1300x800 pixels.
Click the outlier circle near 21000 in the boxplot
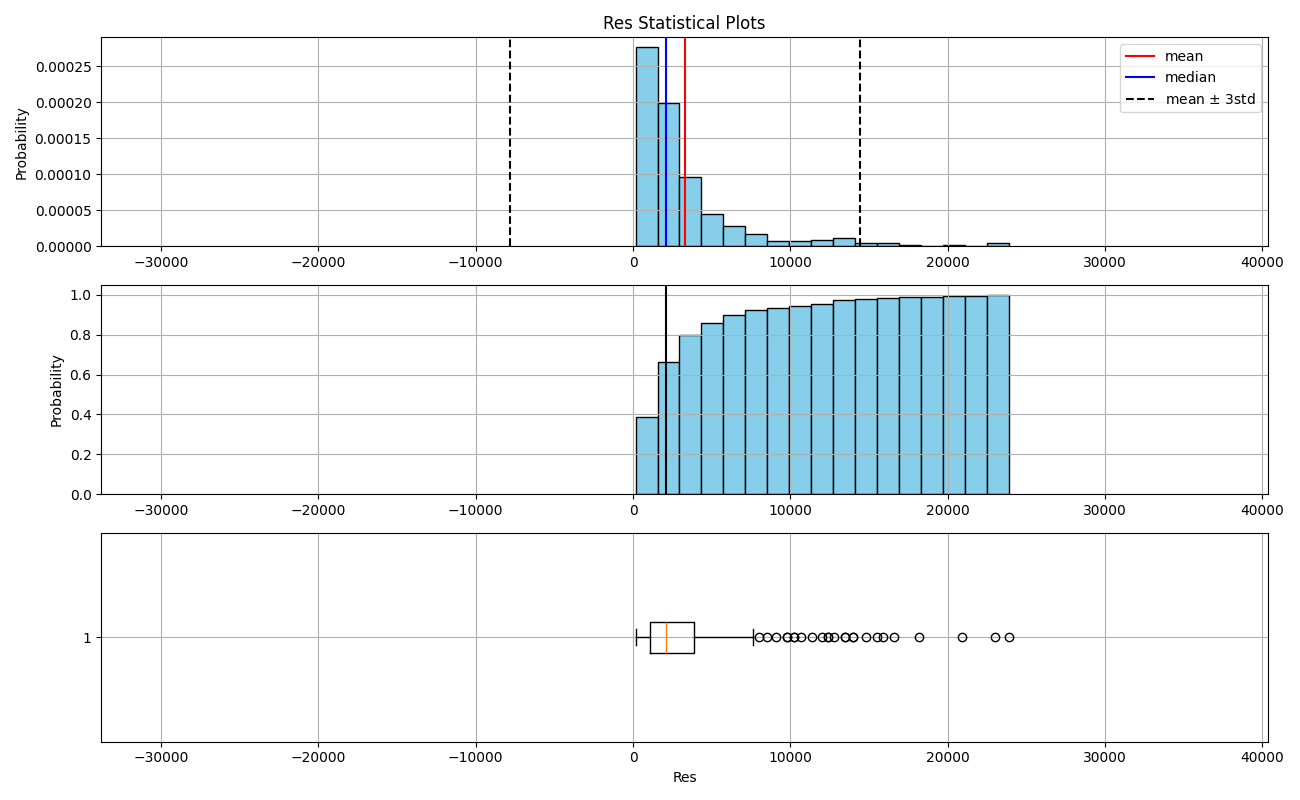pos(962,637)
